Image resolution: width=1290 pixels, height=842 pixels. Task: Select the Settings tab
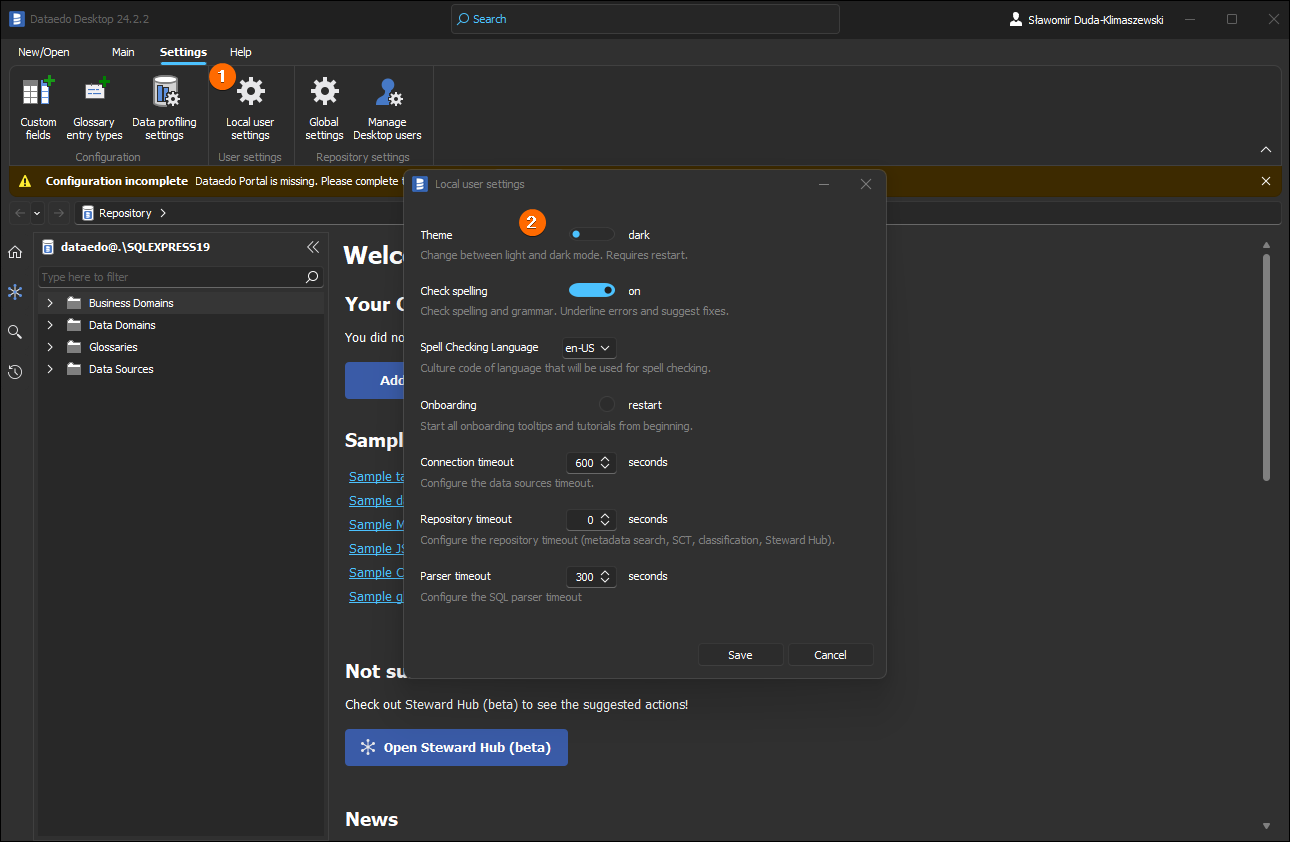click(x=183, y=52)
